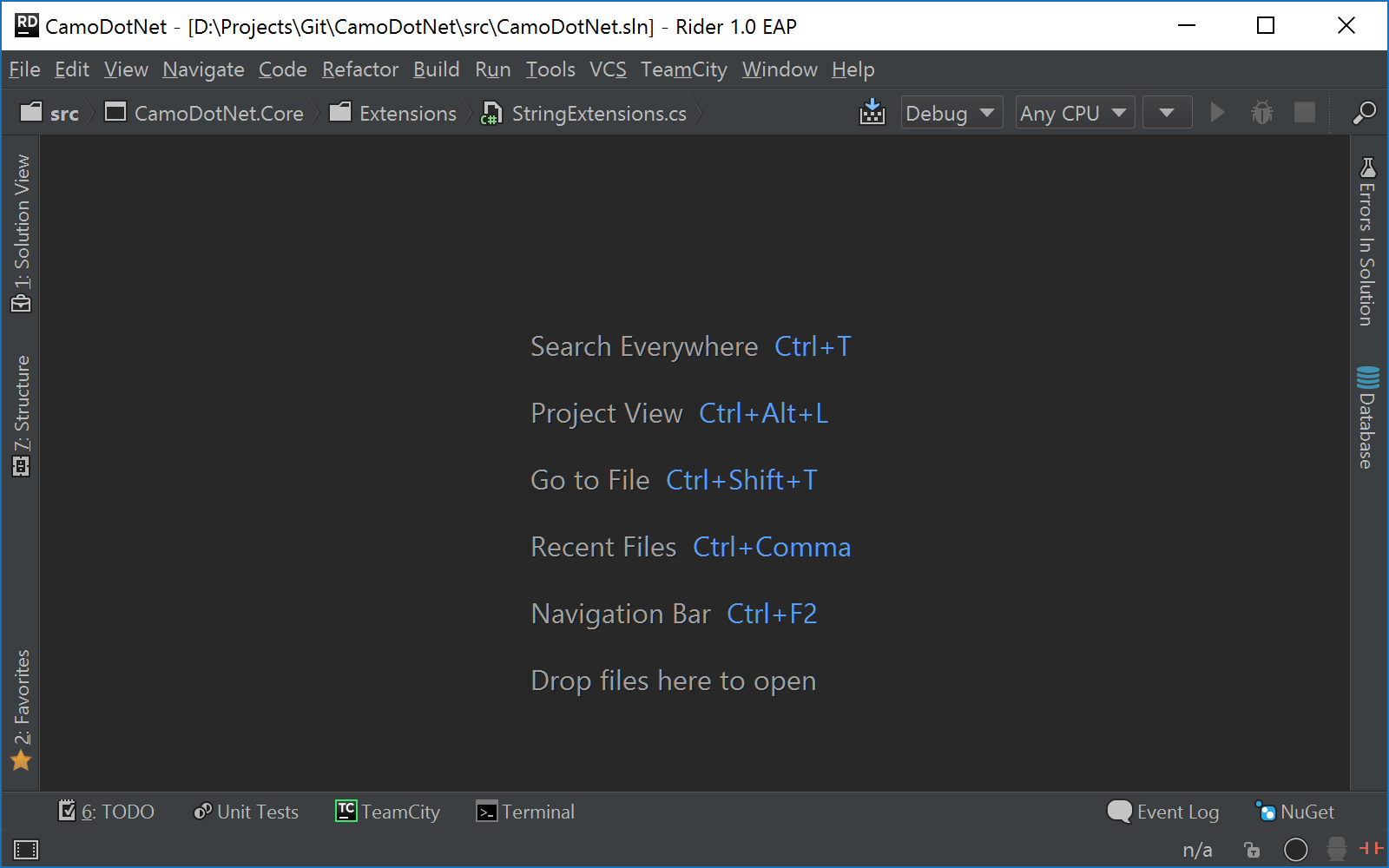Open the View menu
Viewport: 1389px width, 868px height.
126,69
